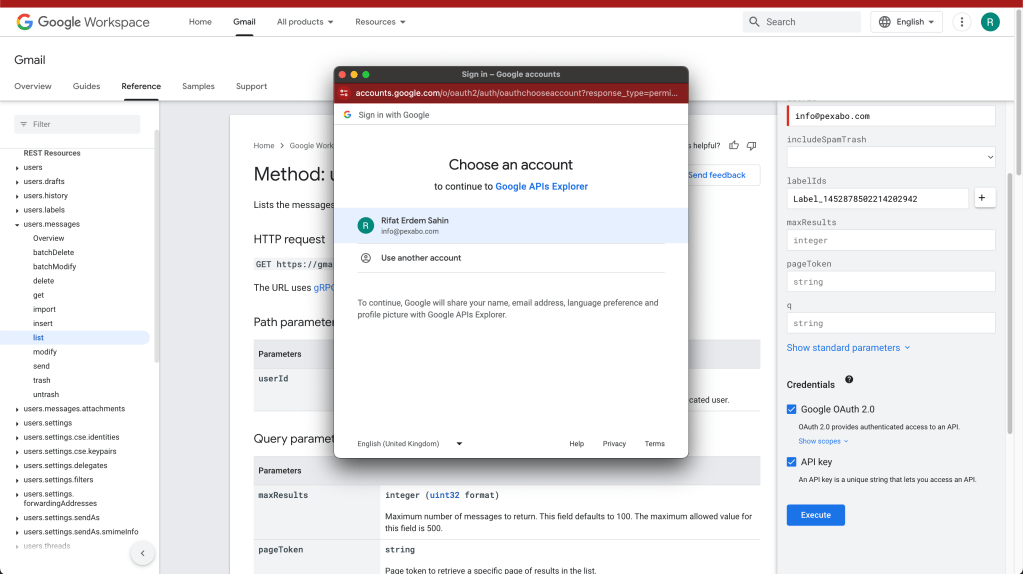This screenshot has height=574, width=1023.
Task: Select the untrash method in sidebar
Action: [46, 395]
